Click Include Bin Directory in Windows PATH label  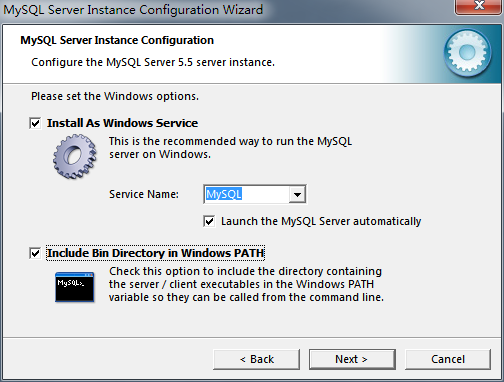[155, 253]
